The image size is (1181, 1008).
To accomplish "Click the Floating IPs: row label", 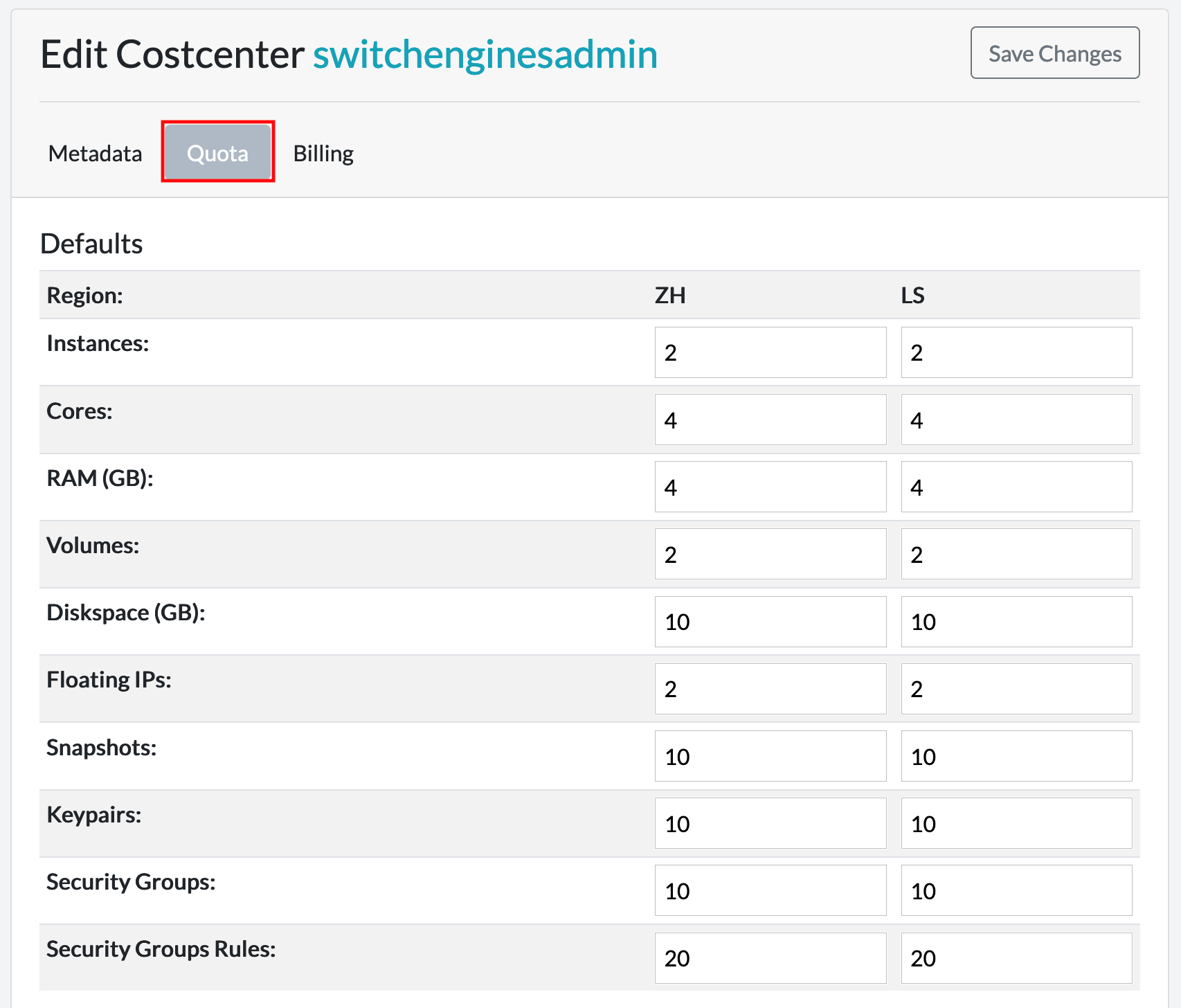I will (109, 680).
